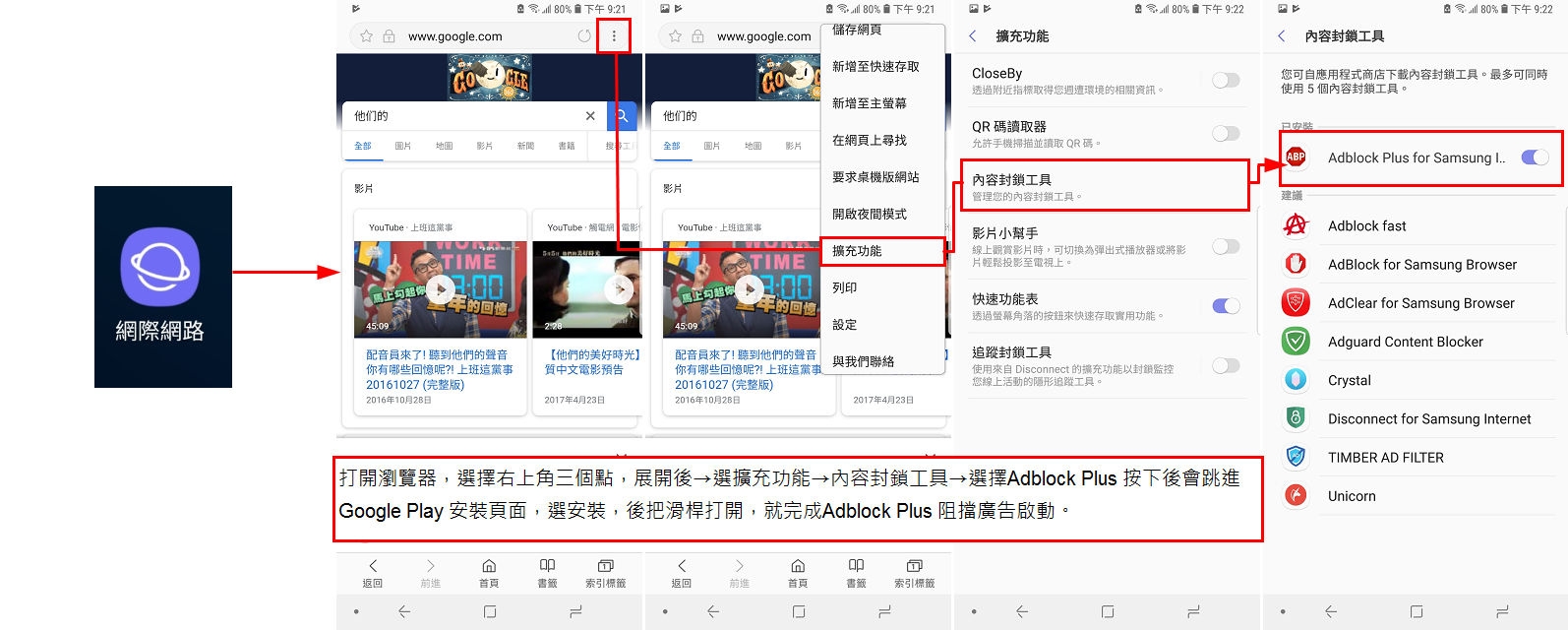Select 開啟夜間模式 in the menu

(x=883, y=214)
